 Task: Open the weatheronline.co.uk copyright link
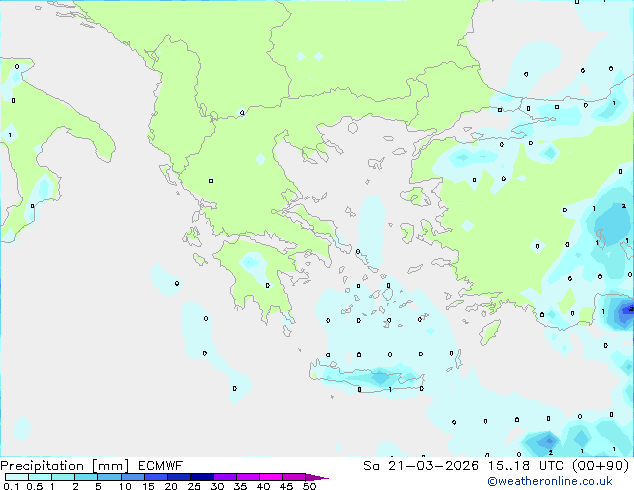tap(549, 481)
